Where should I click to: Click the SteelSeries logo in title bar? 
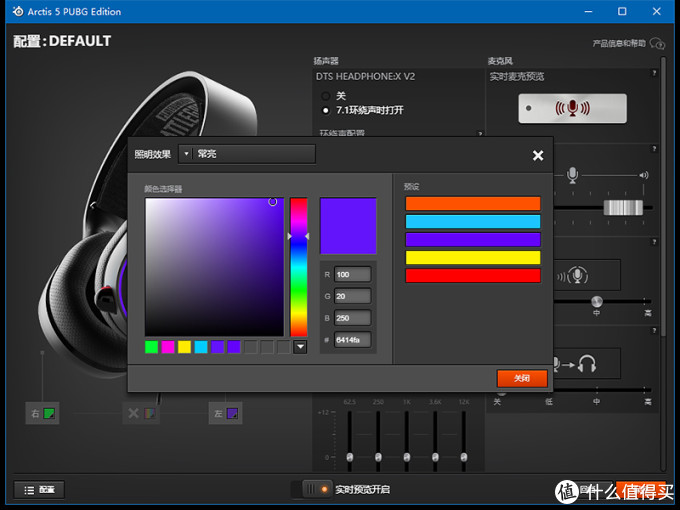(x=18, y=11)
